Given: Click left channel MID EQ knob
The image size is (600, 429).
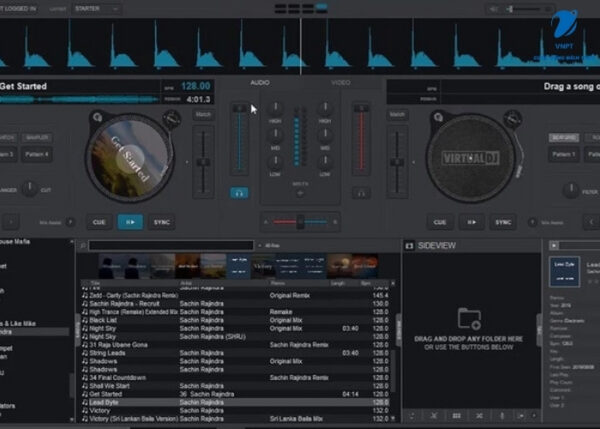Looking at the screenshot, I should [275, 135].
